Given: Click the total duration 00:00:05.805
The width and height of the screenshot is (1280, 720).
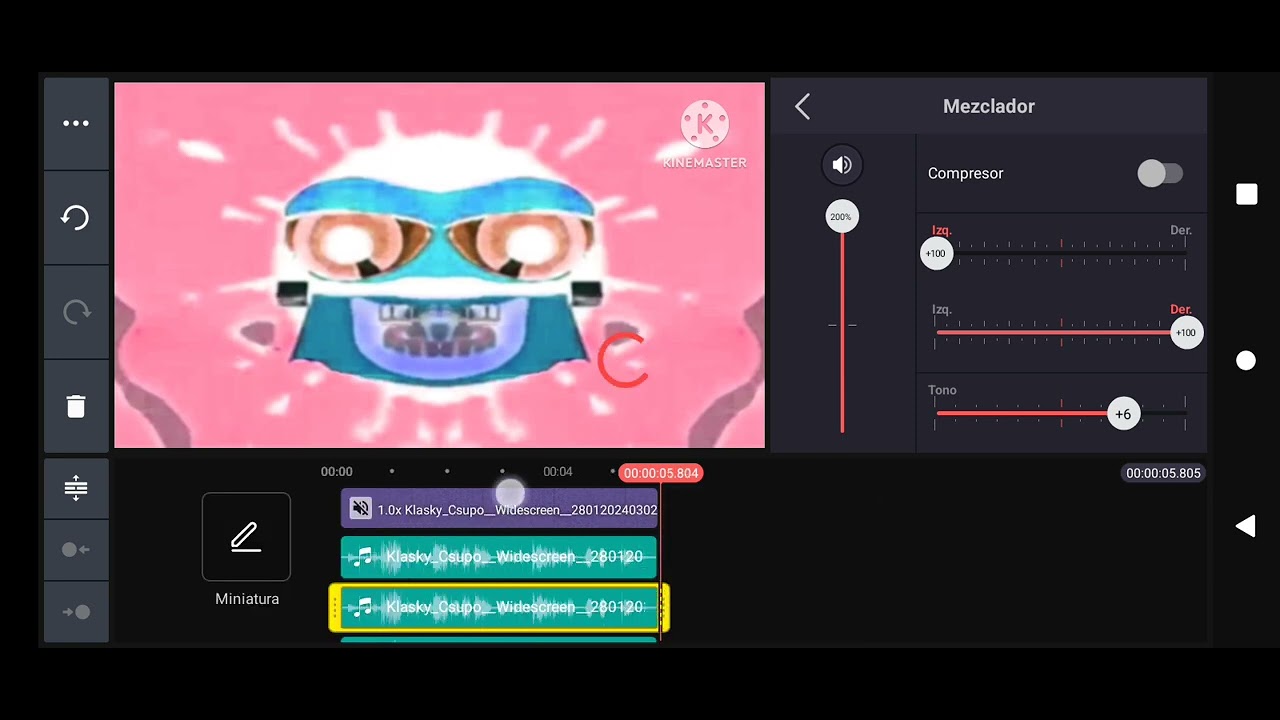Looking at the screenshot, I should pyautogui.click(x=1163, y=473).
